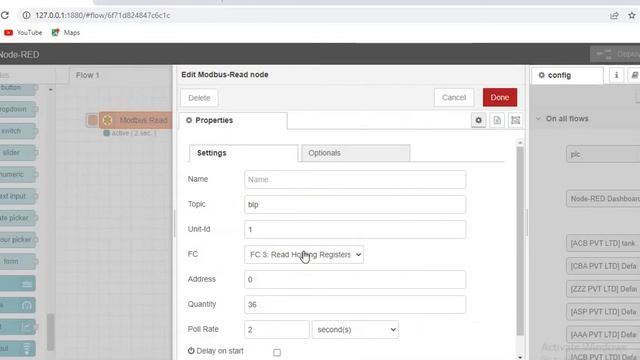
Task: Open info sidebar tab icon
Action: click(x=616, y=75)
